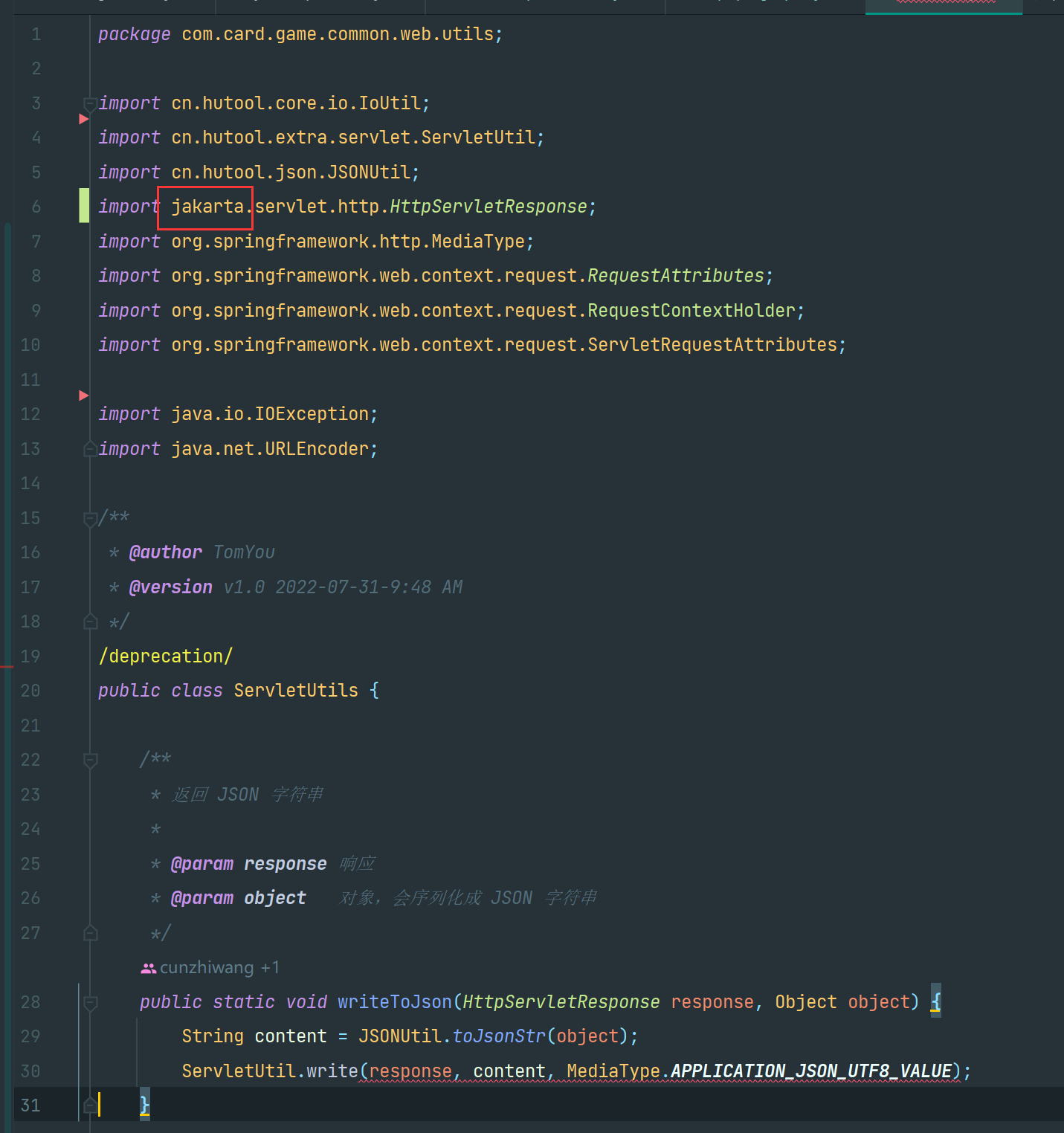Collapse the Javadoc comment starting line 15
The width and height of the screenshot is (1064, 1133).
tap(90, 517)
